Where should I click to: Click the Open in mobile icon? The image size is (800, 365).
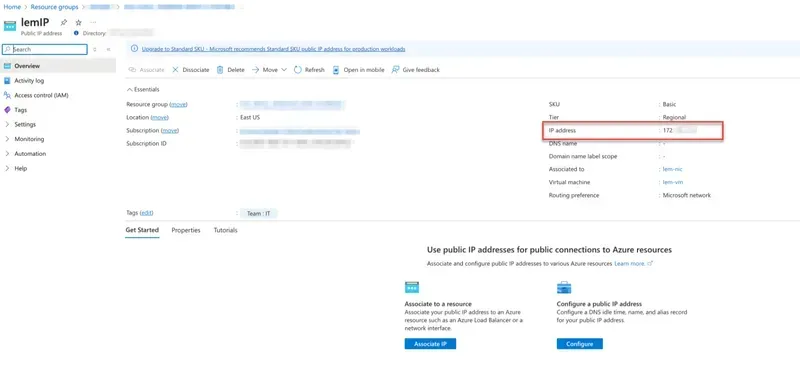point(336,70)
